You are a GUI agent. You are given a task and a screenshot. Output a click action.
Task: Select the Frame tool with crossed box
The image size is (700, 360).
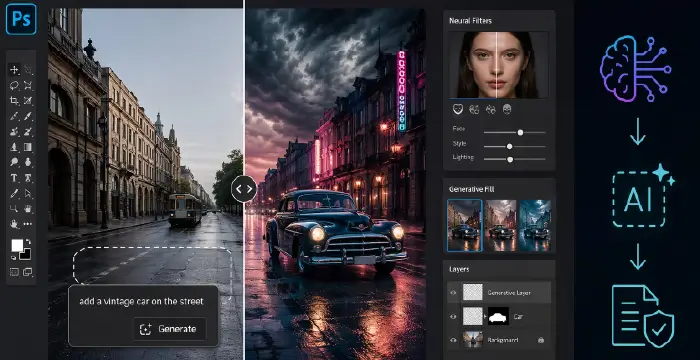[x=28, y=100]
